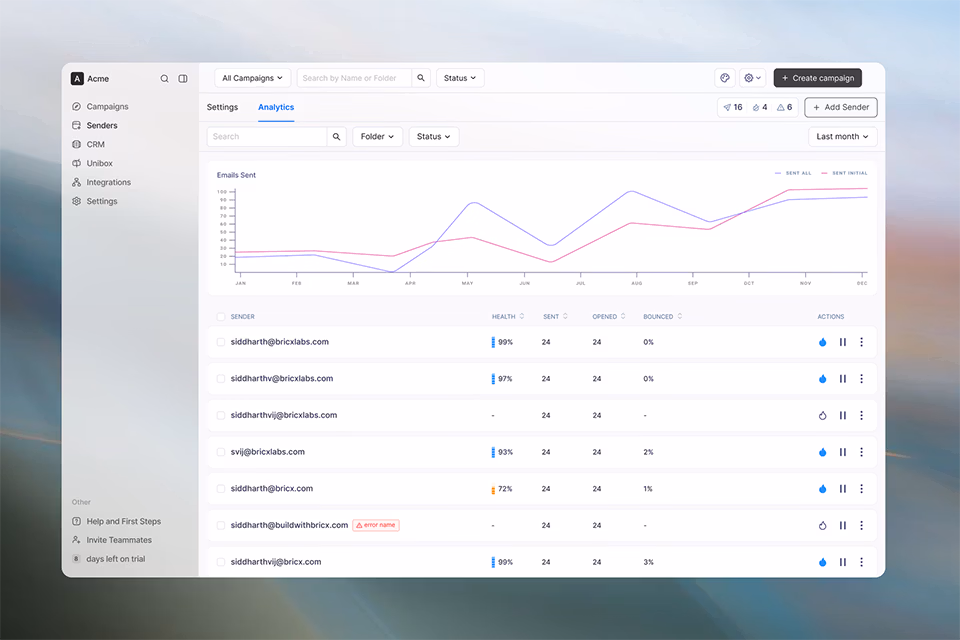Screen dimensions: 960x640
Task: Open the top bar Status dropdown
Action: click(460, 78)
